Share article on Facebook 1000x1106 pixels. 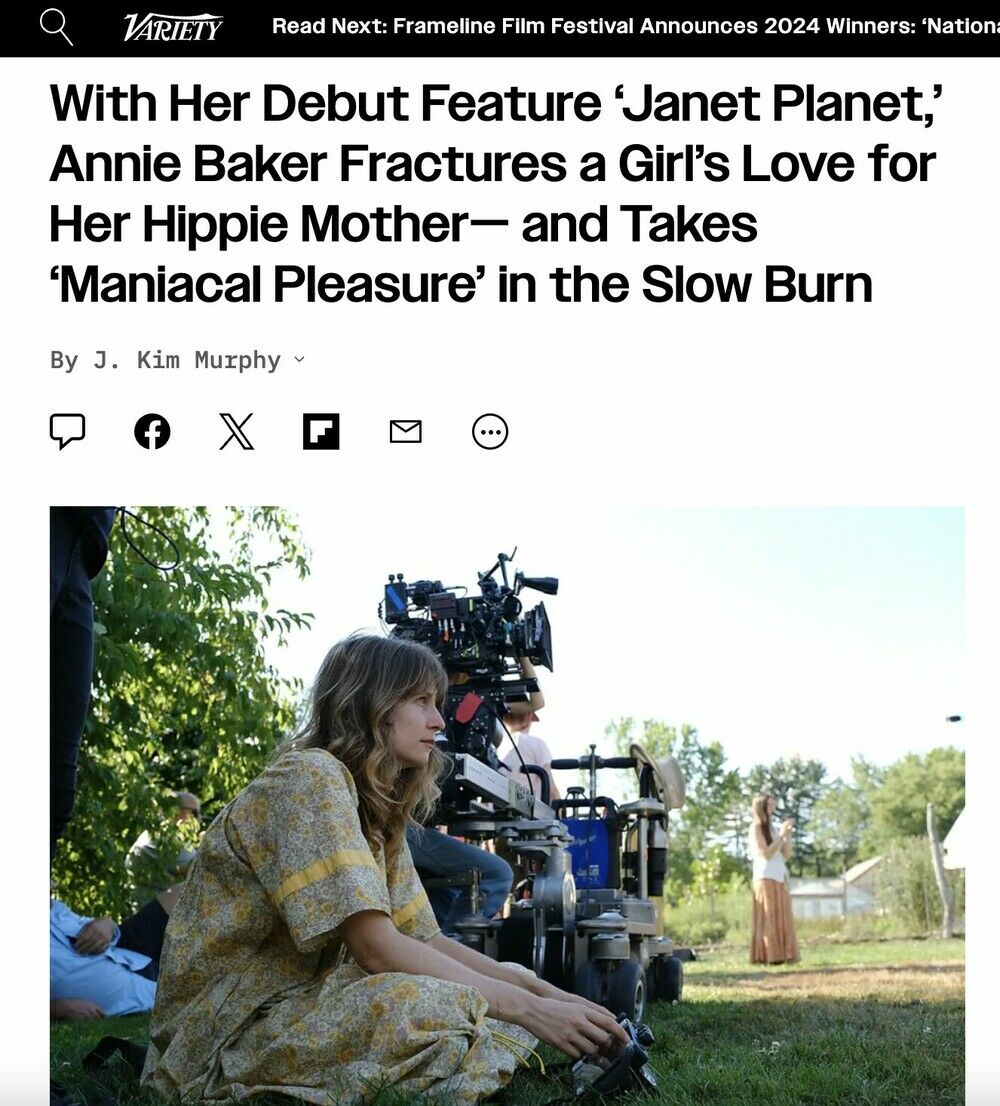click(152, 431)
